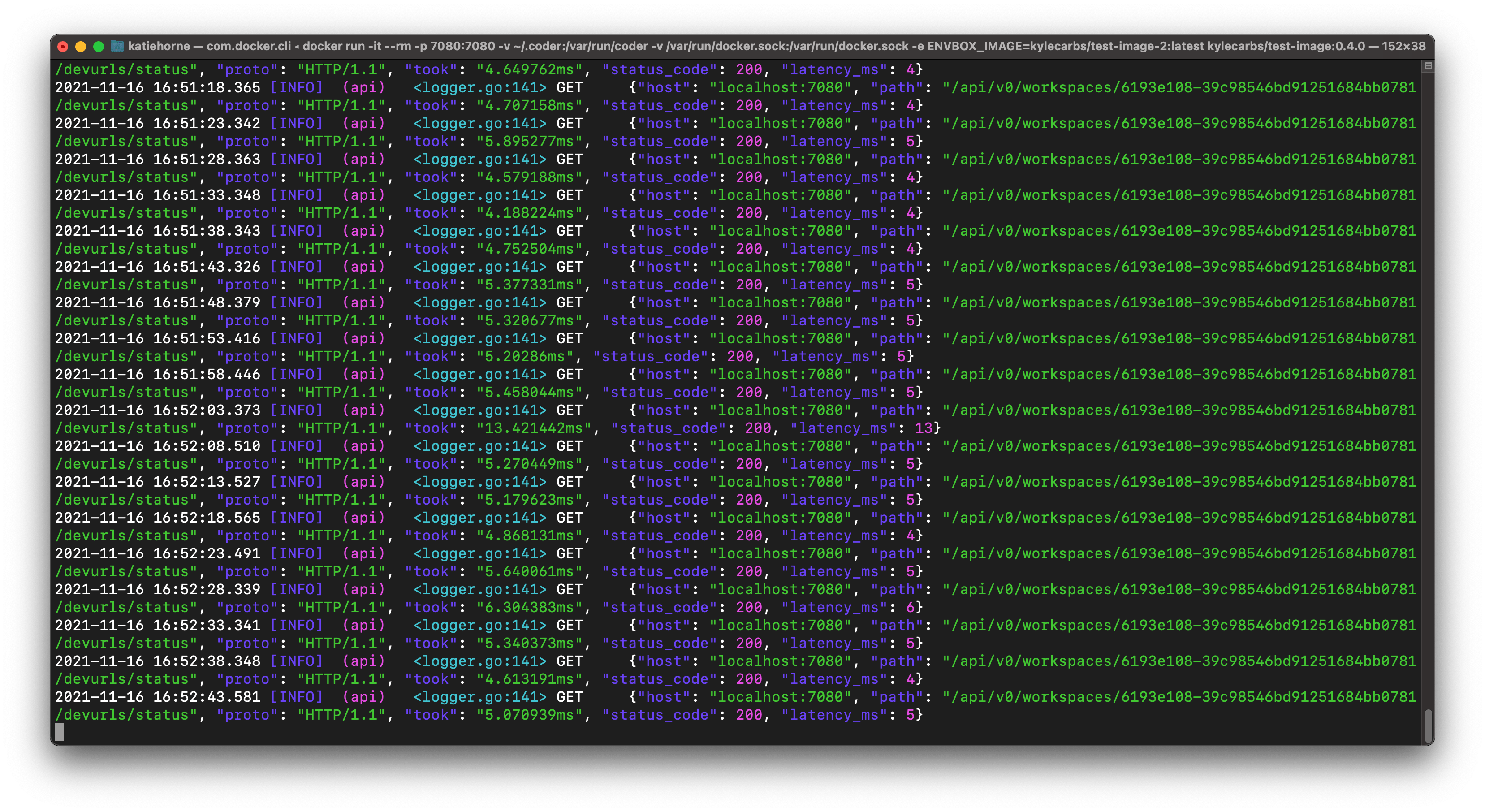Click timestamp '2021-11-16 16:51:38.343'

(157, 231)
